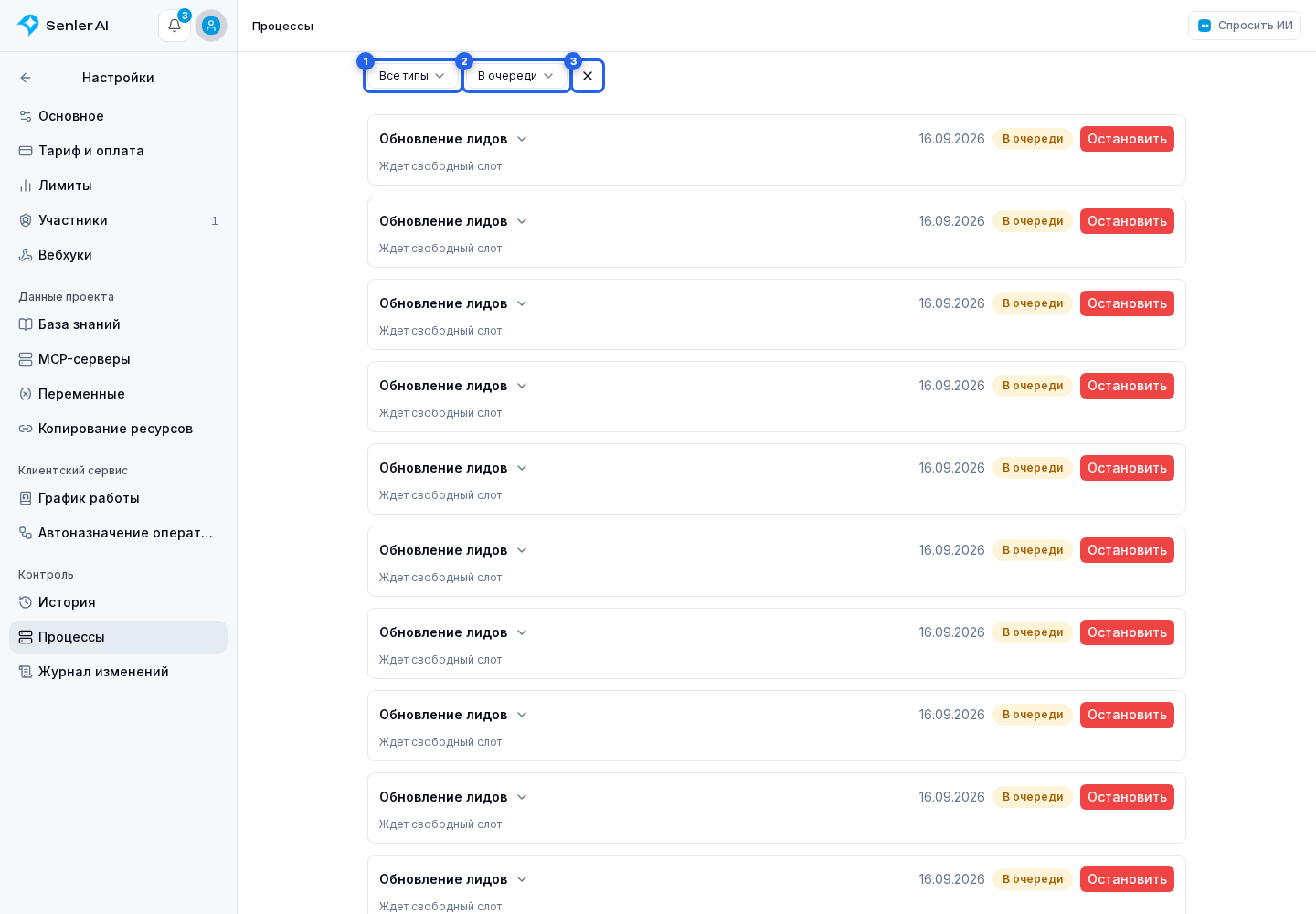Open История section

coord(118,602)
